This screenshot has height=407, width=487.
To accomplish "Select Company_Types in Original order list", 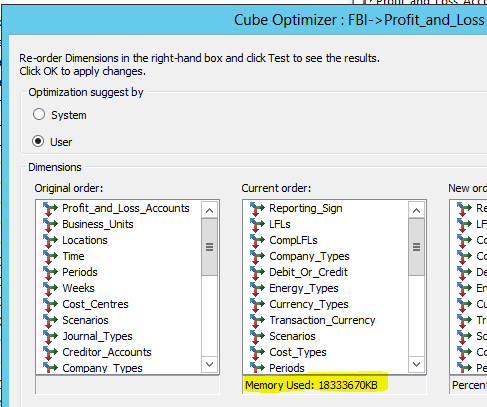I will point(102,368).
